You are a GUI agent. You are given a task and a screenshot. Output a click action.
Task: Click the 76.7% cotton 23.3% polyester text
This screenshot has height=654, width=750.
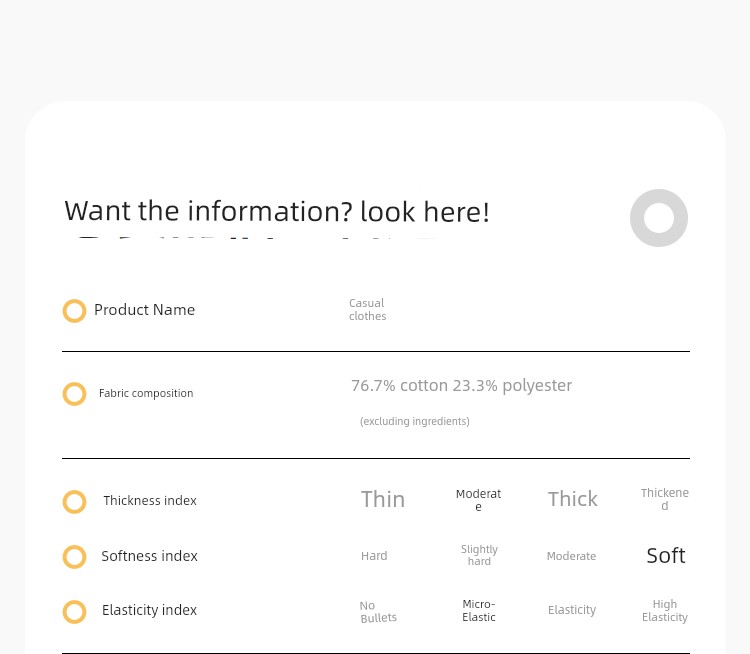coord(462,386)
